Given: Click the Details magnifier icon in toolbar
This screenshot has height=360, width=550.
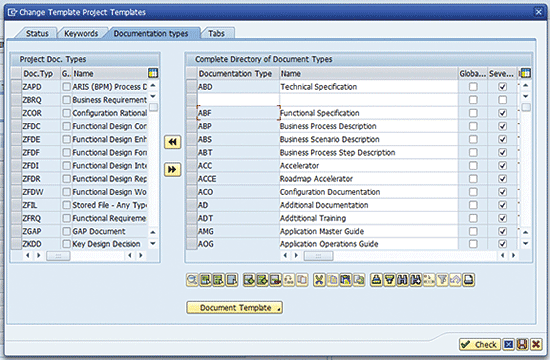Looking at the screenshot, I should [x=192, y=280].
